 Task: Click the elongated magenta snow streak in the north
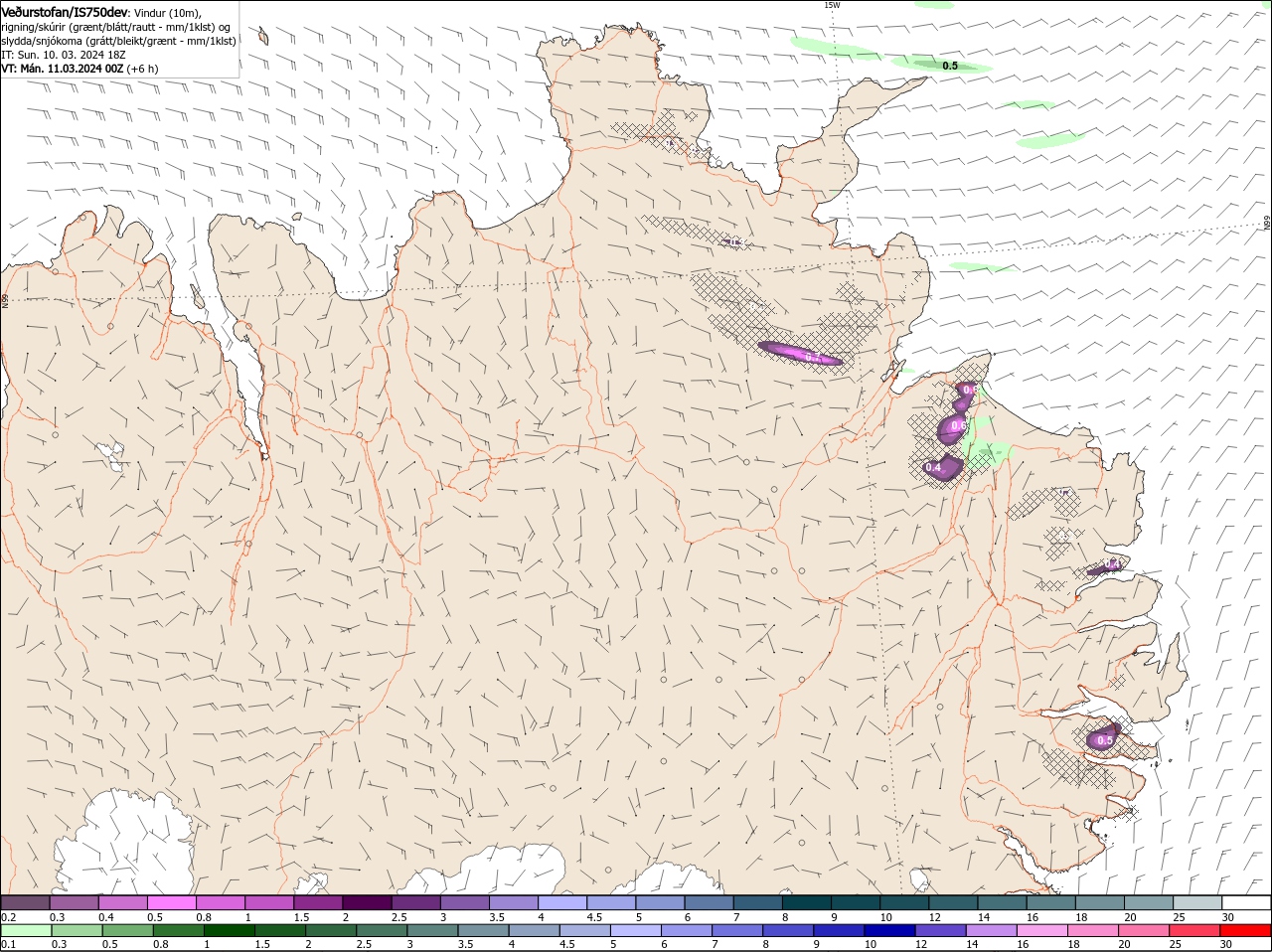coord(800,353)
